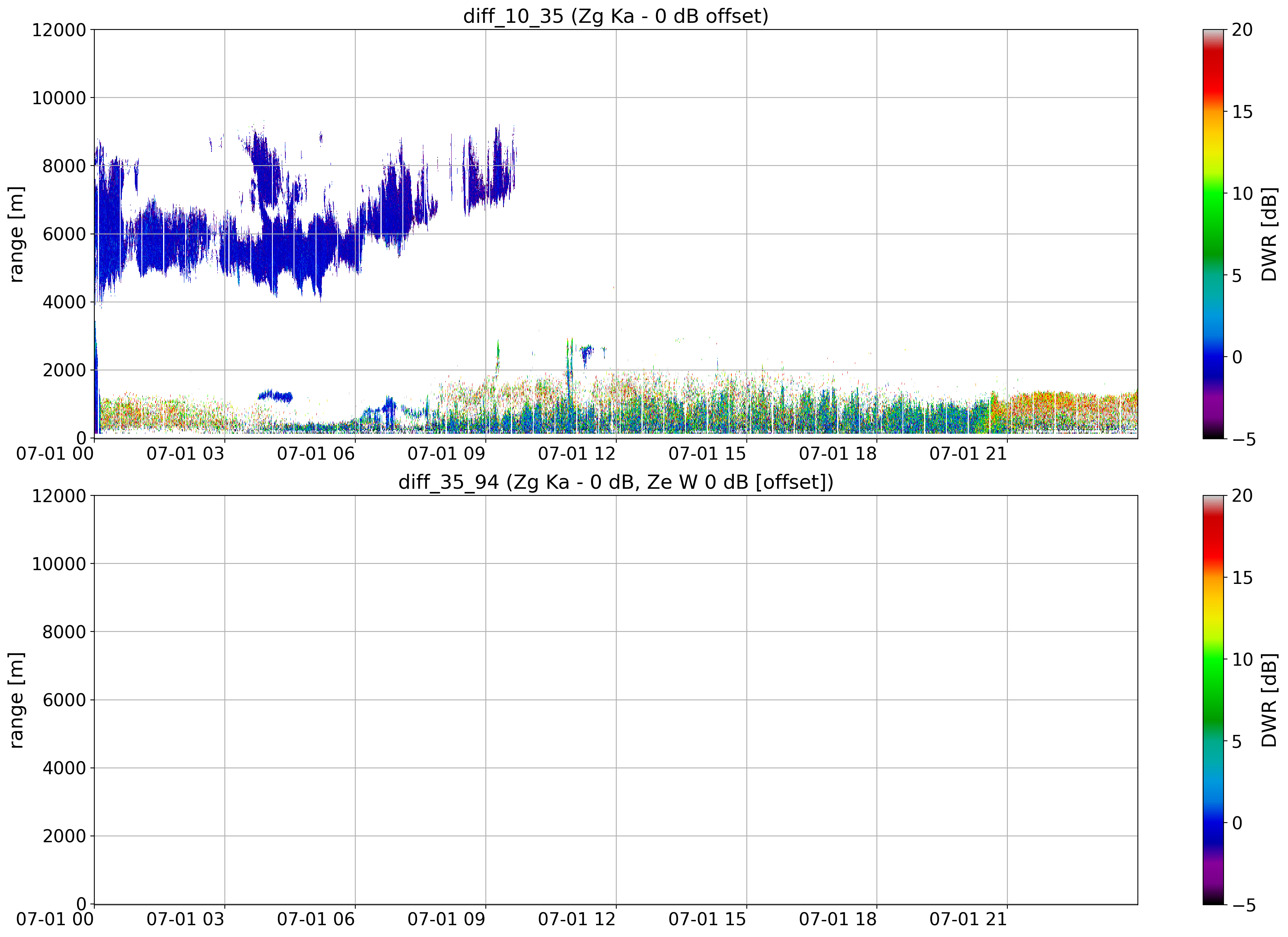The width and height of the screenshot is (1288, 937).
Task: Click the 10 tick on top colorbar
Action: coord(1242,193)
